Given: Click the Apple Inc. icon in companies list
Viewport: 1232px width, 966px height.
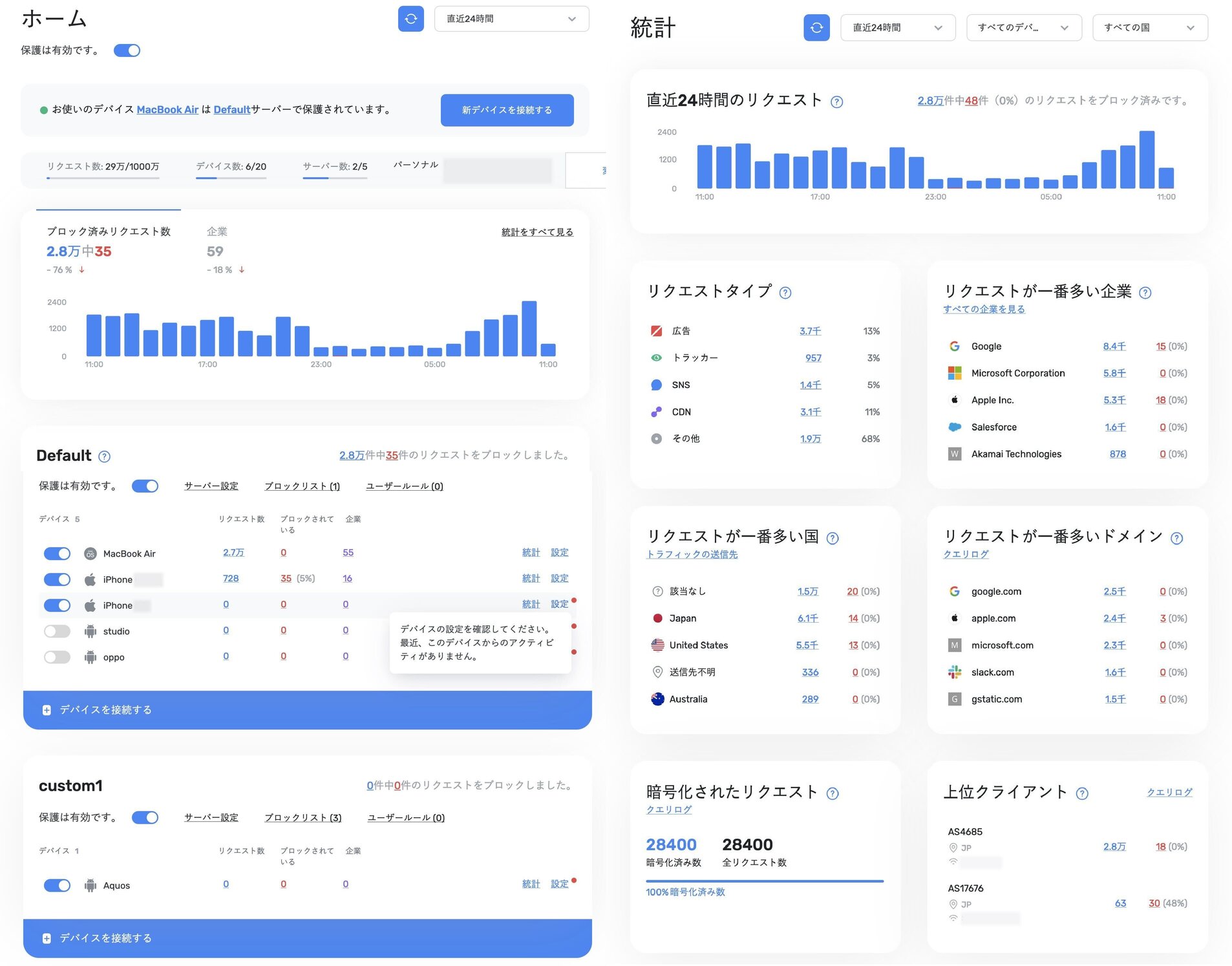Looking at the screenshot, I should coord(954,400).
